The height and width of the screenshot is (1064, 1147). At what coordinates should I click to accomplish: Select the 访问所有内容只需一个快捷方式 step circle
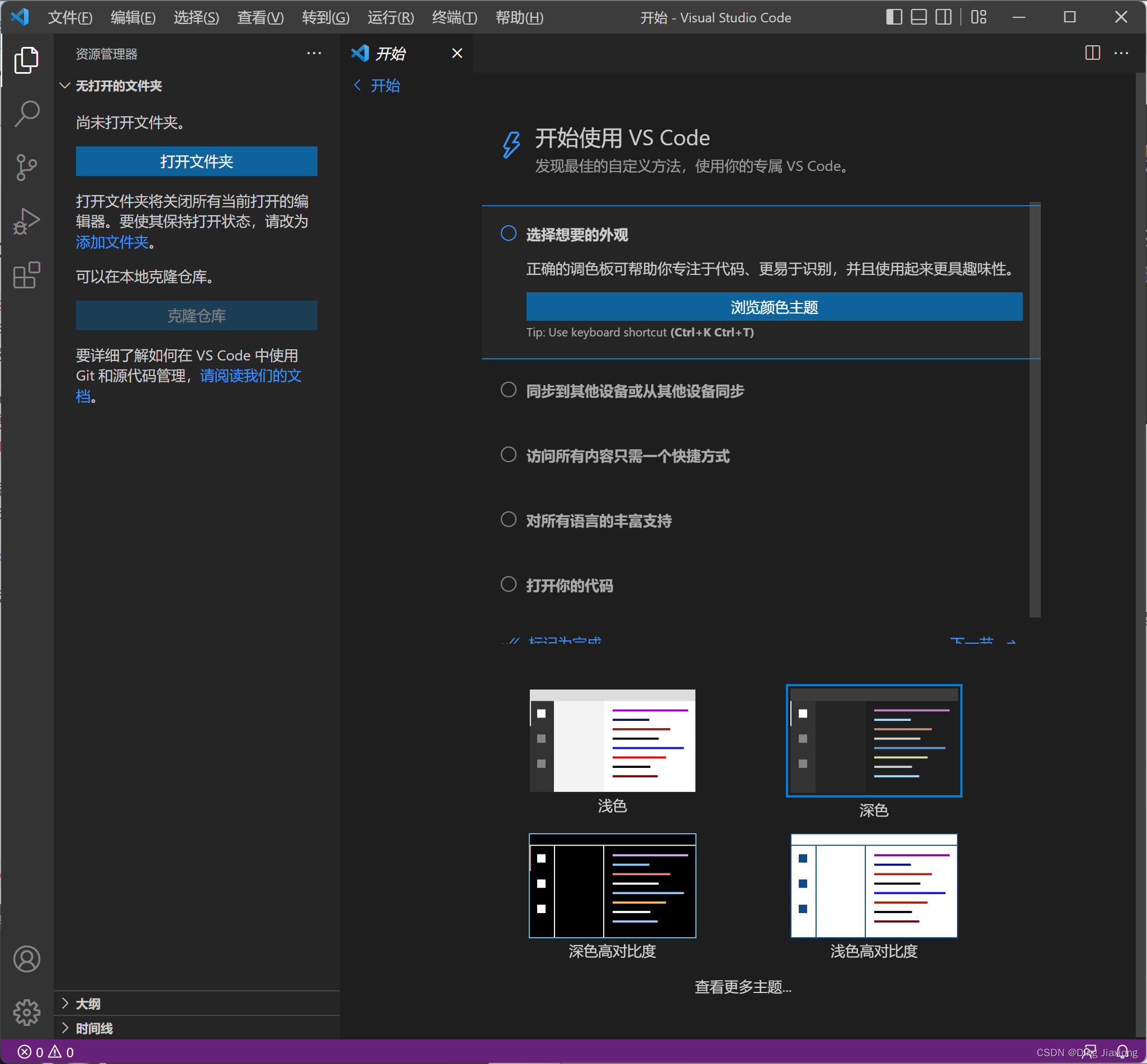[509, 455]
